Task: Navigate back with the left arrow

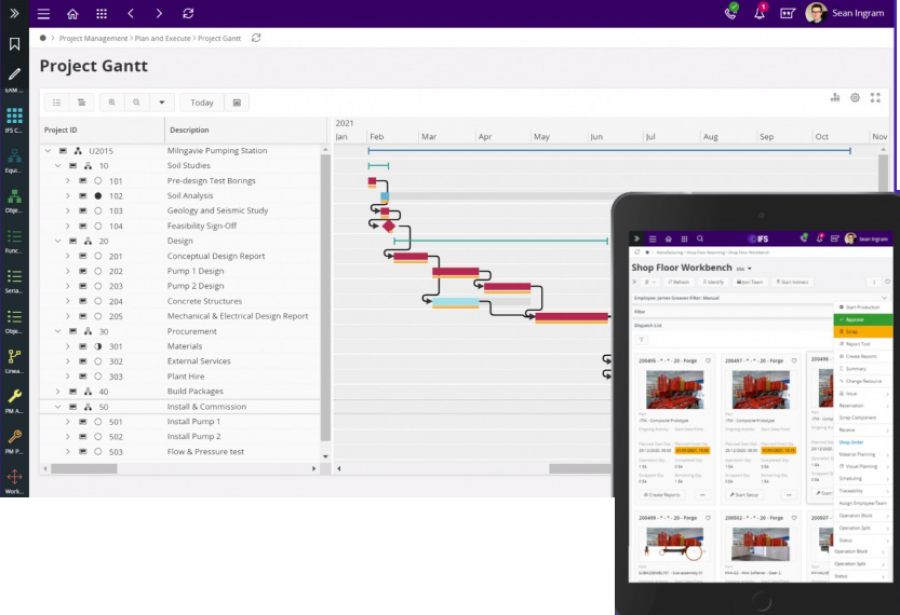Action: (x=131, y=14)
